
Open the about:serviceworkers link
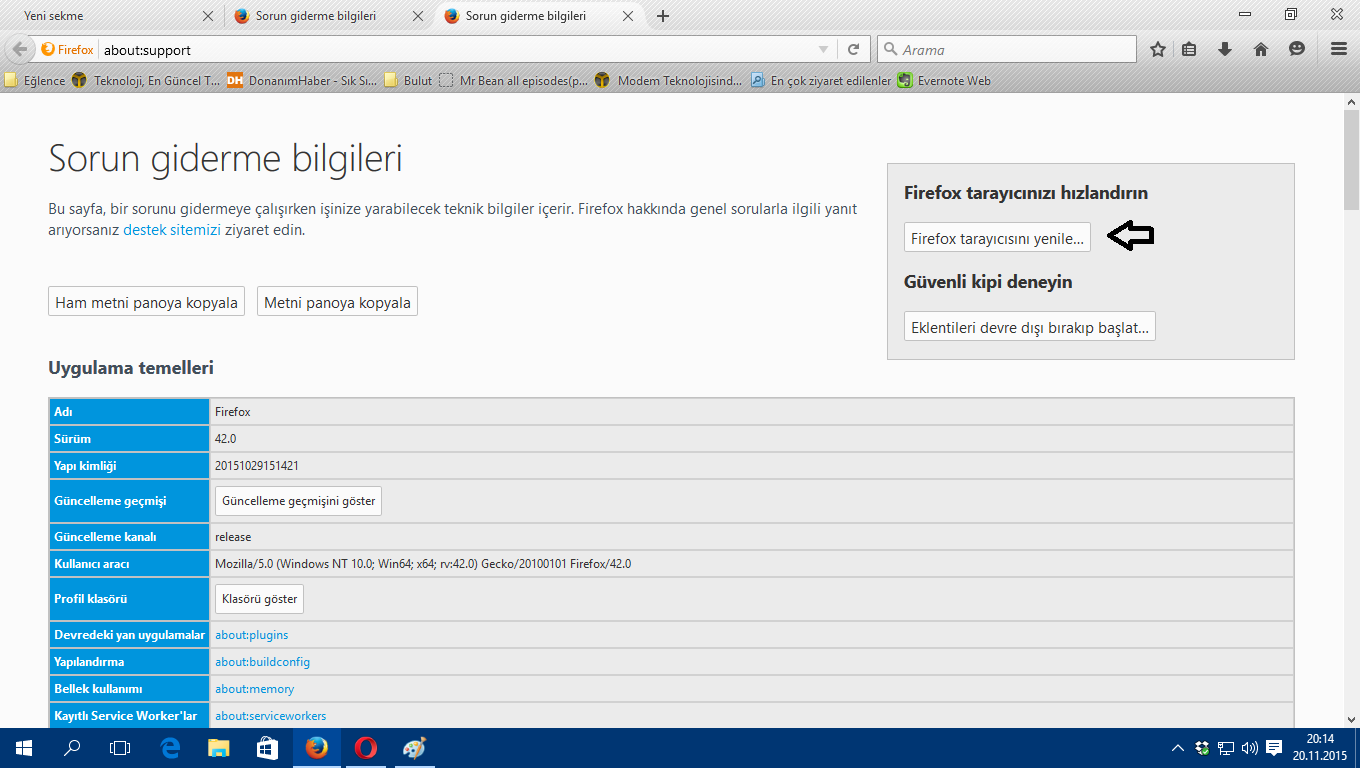click(271, 716)
